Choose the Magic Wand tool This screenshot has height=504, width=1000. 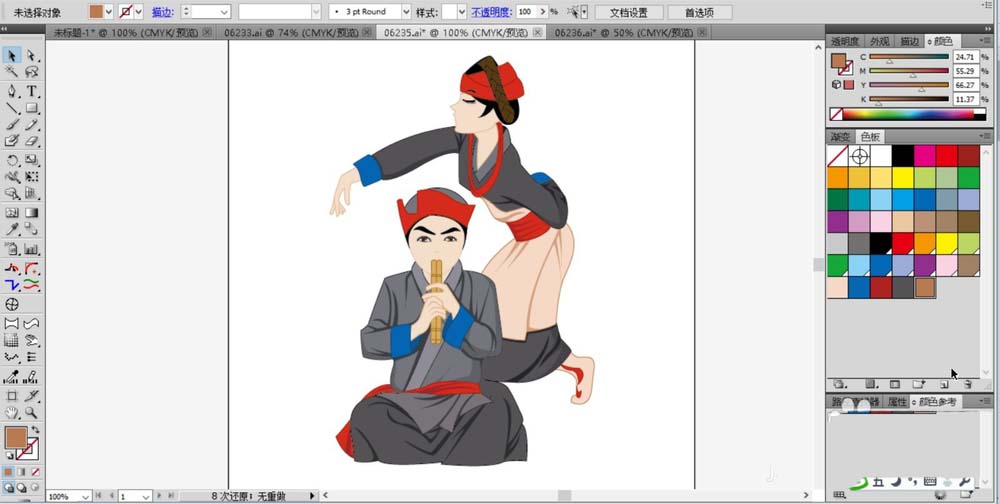tap(12, 72)
